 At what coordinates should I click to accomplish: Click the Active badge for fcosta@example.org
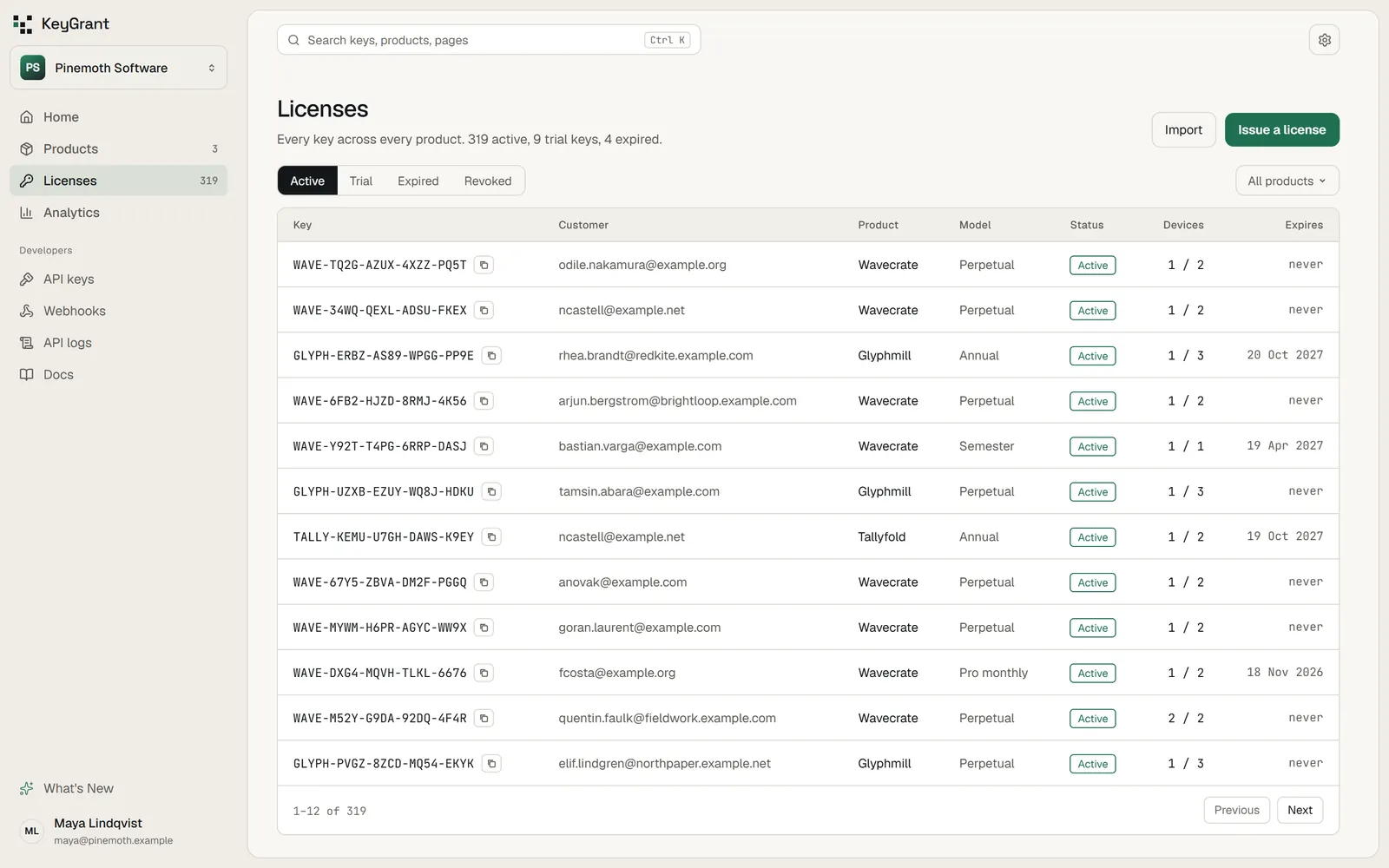pos(1092,674)
